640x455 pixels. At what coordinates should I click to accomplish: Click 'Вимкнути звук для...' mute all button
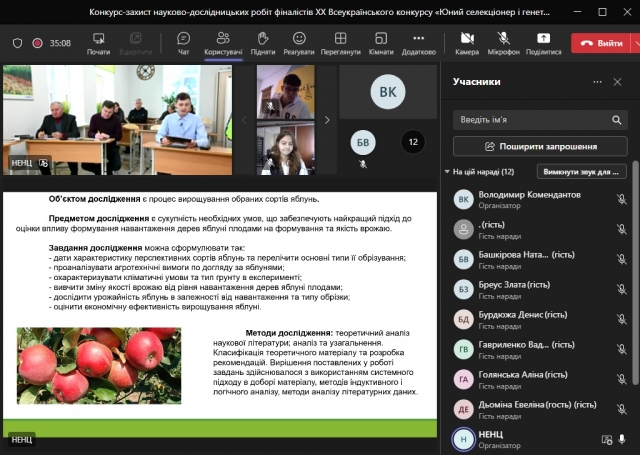[x=581, y=172]
